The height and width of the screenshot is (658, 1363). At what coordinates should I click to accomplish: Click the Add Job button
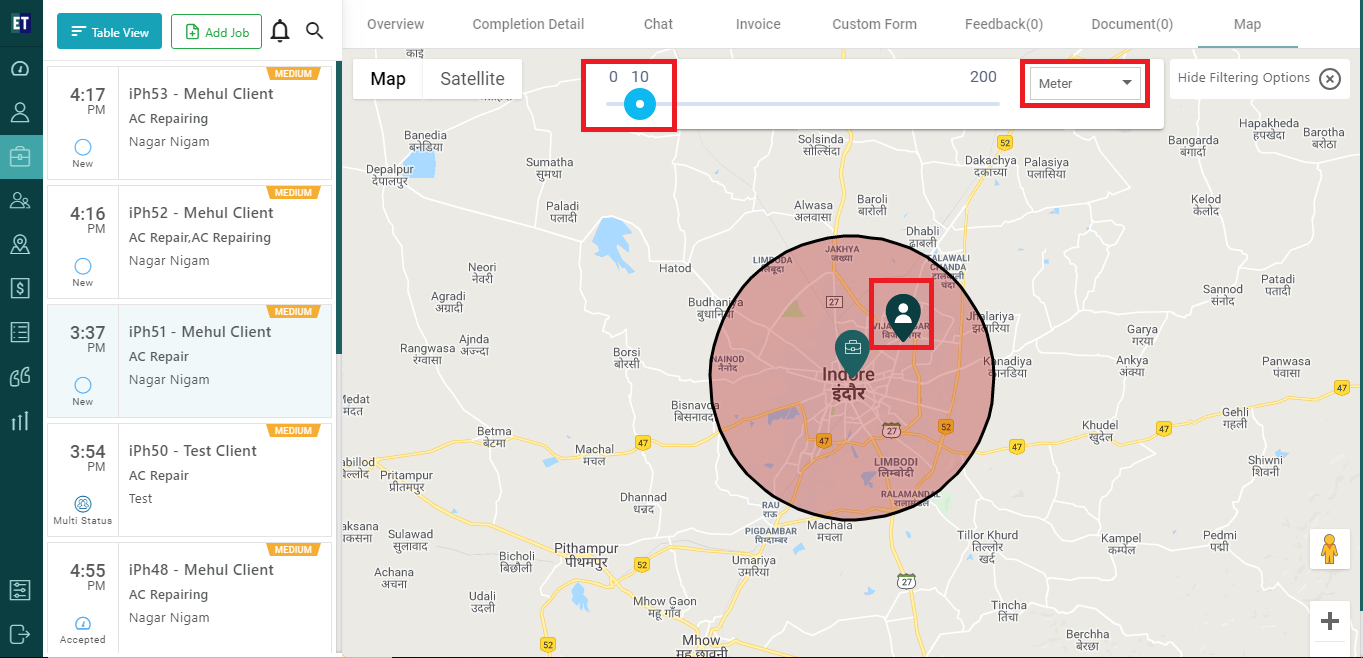tap(217, 32)
